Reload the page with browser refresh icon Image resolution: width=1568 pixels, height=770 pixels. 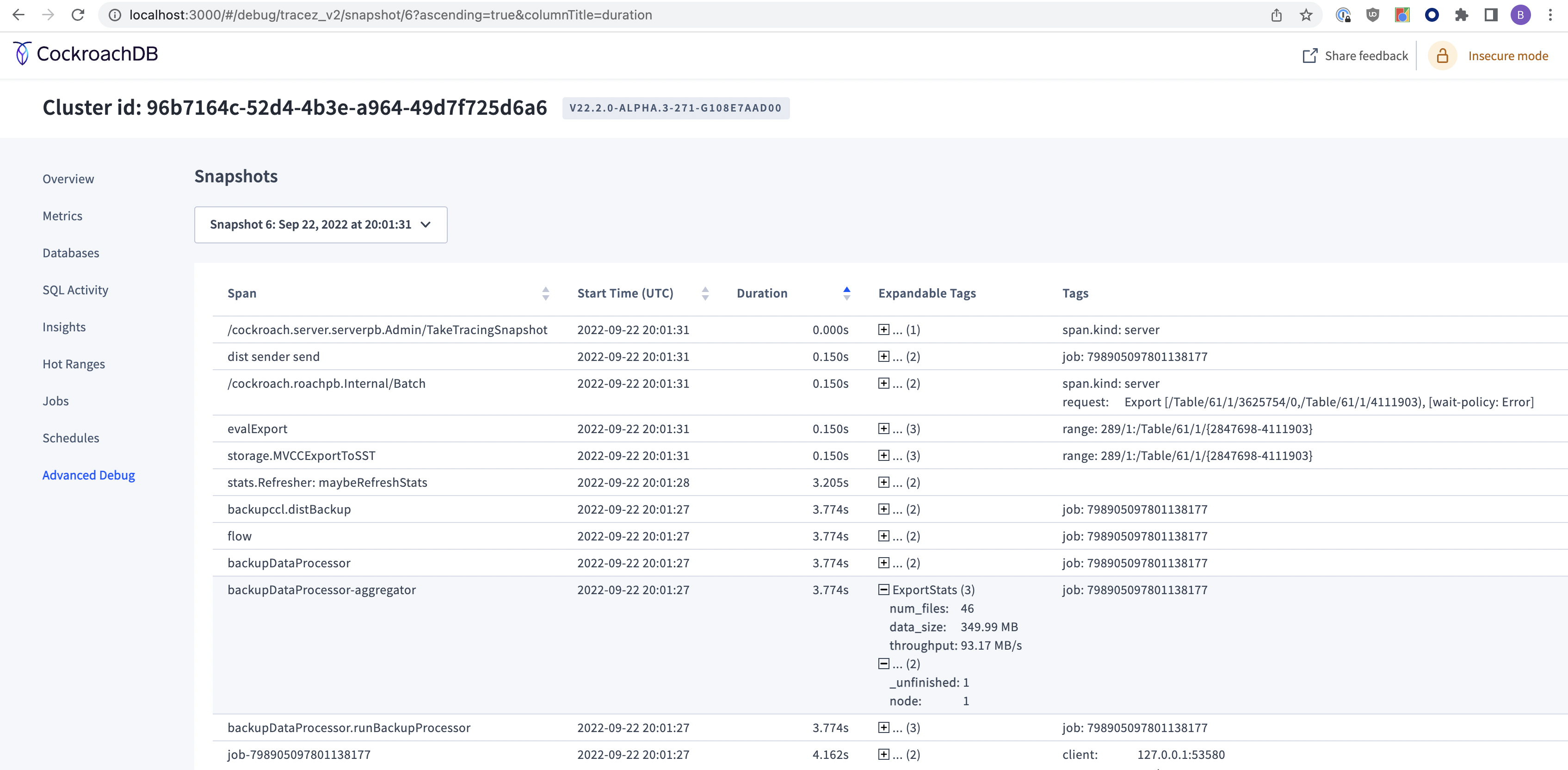78,15
